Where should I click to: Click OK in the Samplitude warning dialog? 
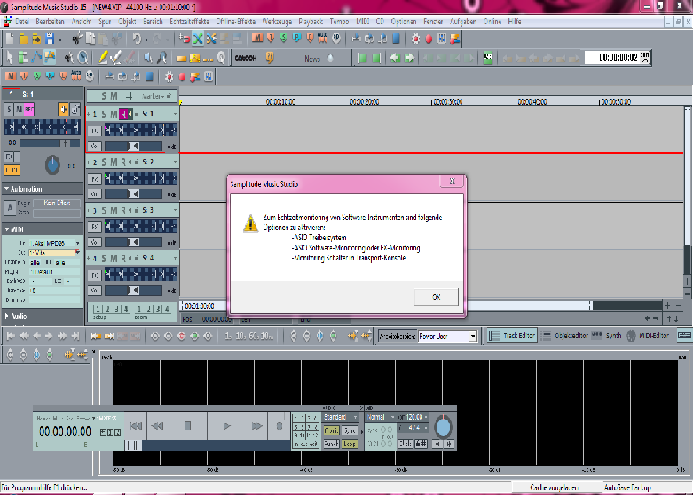(436, 297)
